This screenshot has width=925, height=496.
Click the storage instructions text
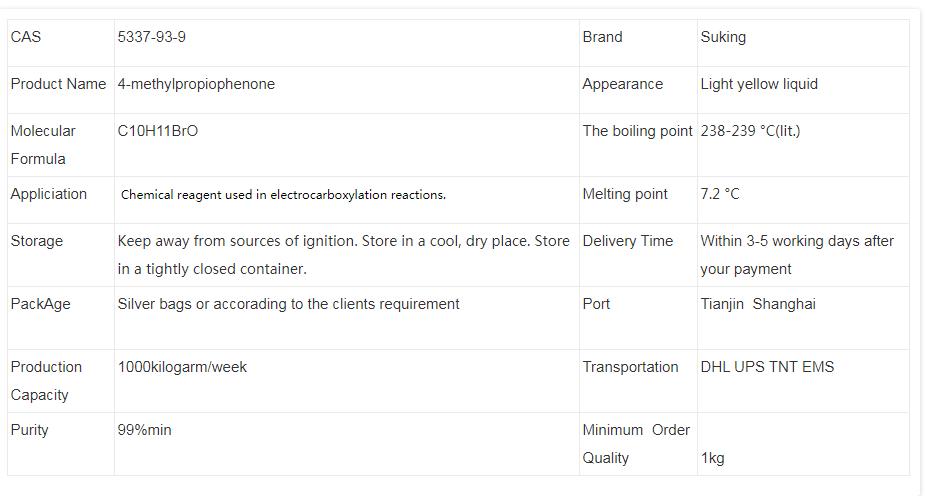coord(343,255)
